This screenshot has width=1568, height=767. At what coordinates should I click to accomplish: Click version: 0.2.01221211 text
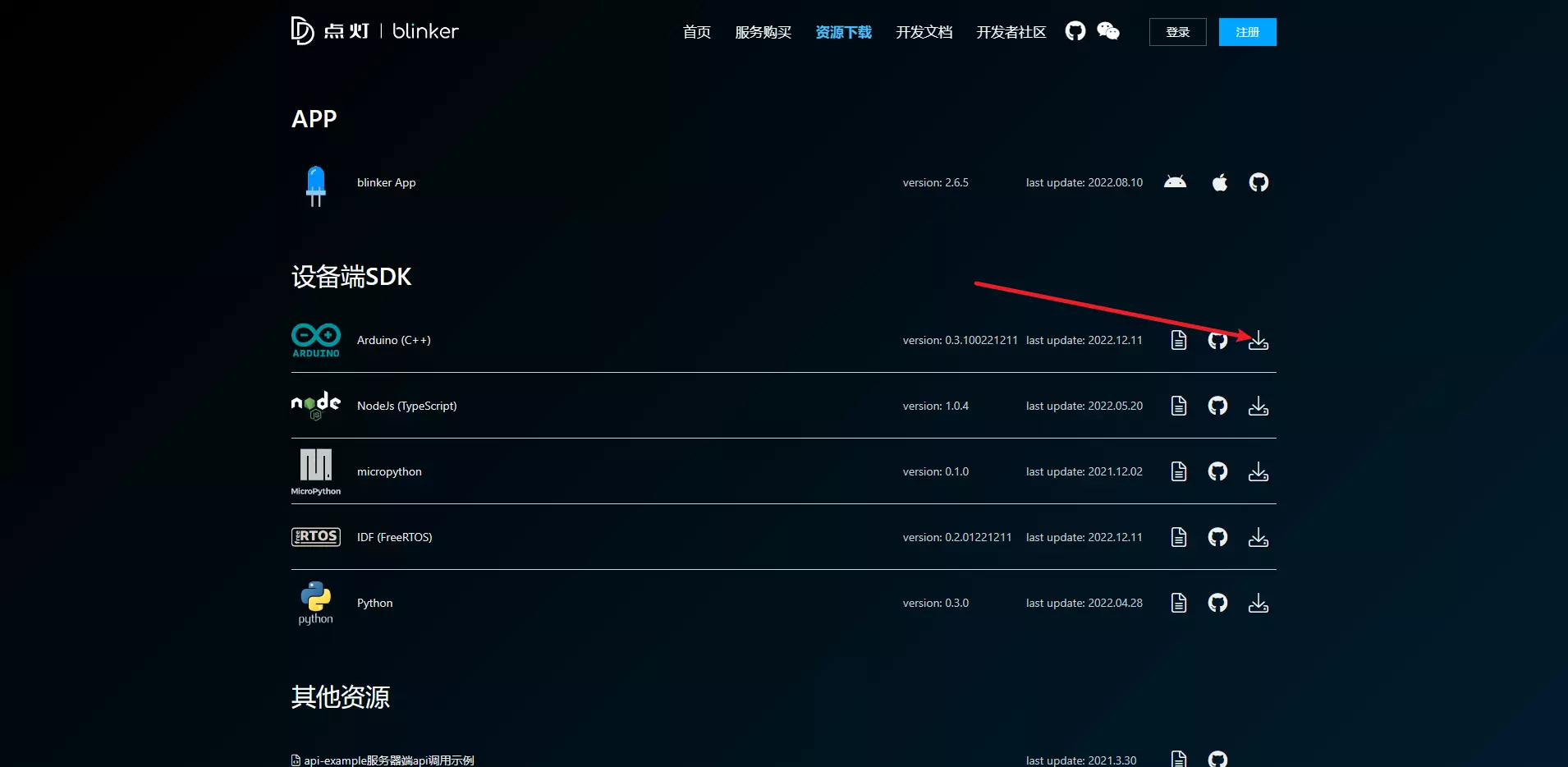click(x=957, y=537)
